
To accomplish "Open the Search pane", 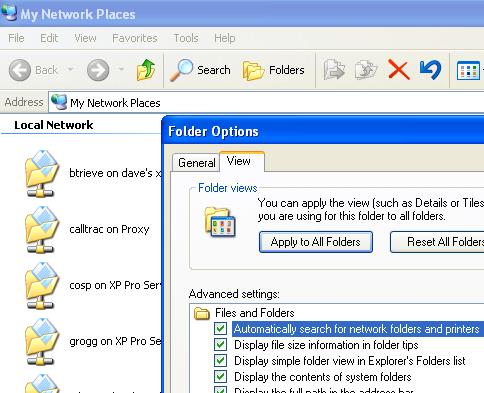I will (200, 70).
